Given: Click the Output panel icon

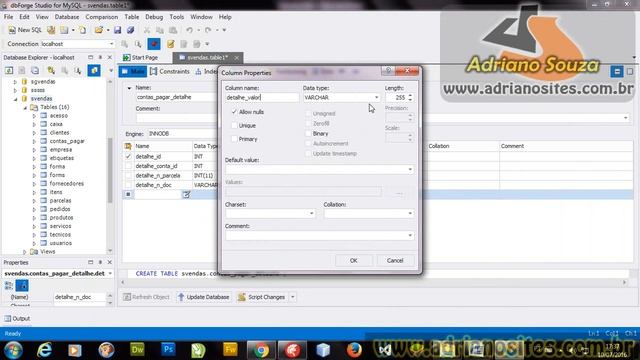Looking at the screenshot, I should coord(7,318).
